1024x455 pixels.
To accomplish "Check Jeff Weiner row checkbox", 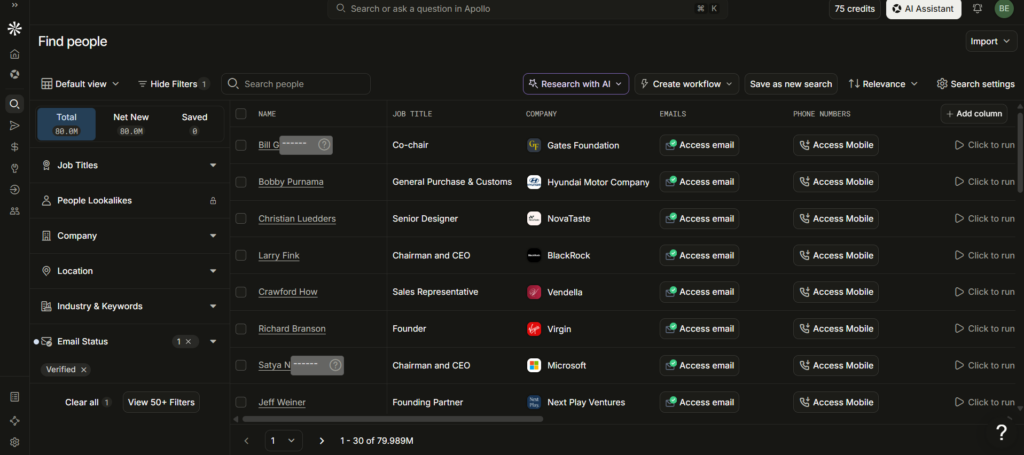I will pyautogui.click(x=241, y=402).
